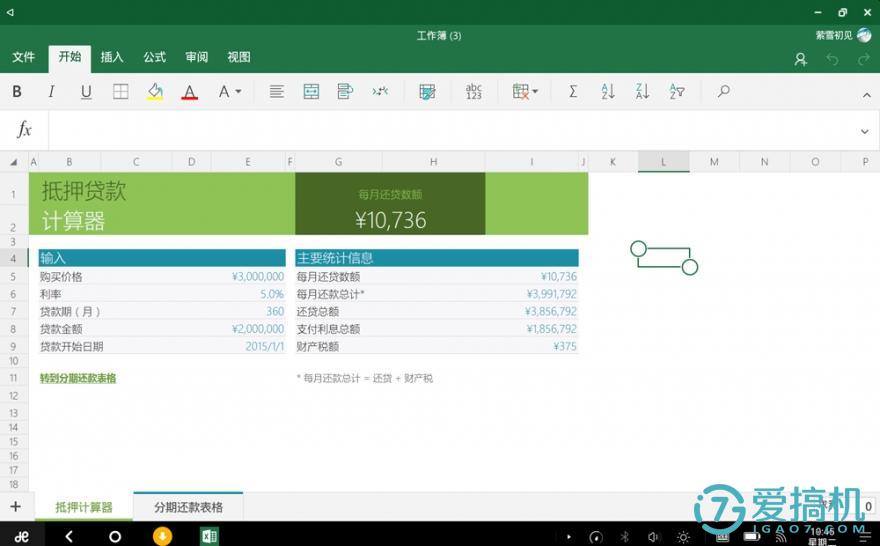880x546 pixels.
Task: Open the yellow download app in taskbar
Action: point(162,536)
